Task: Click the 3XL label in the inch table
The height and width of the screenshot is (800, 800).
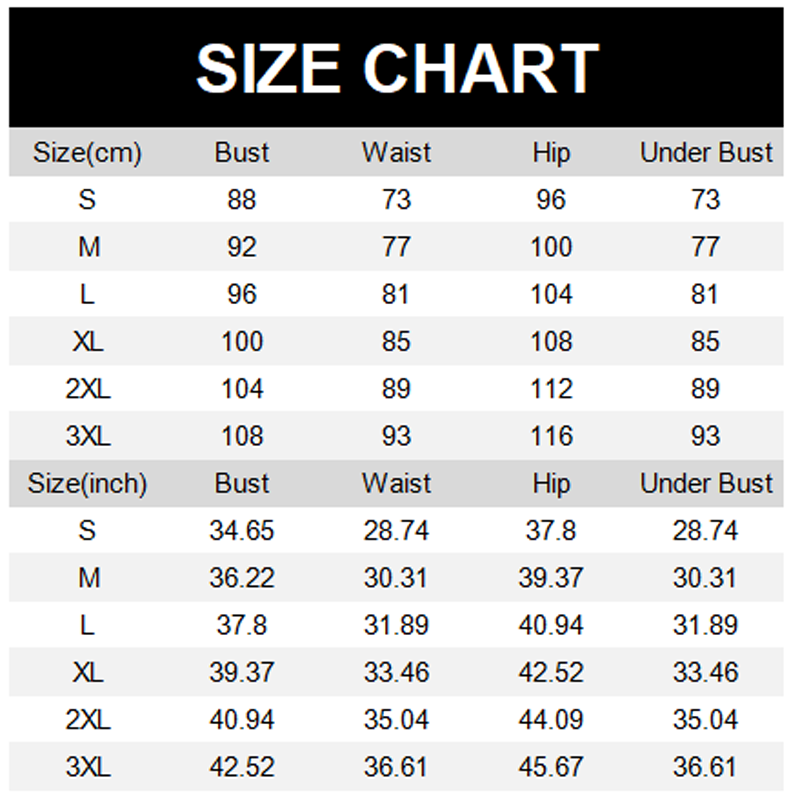Action: 88,767
